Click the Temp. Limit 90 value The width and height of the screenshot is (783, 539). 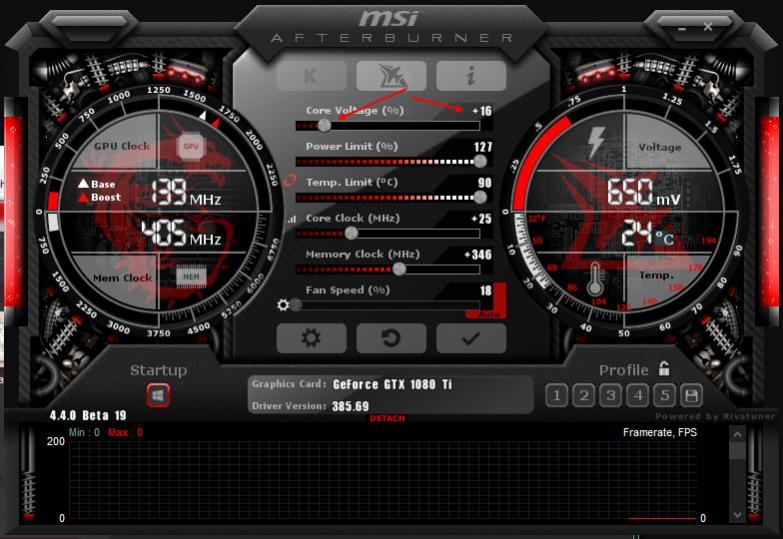(x=484, y=183)
